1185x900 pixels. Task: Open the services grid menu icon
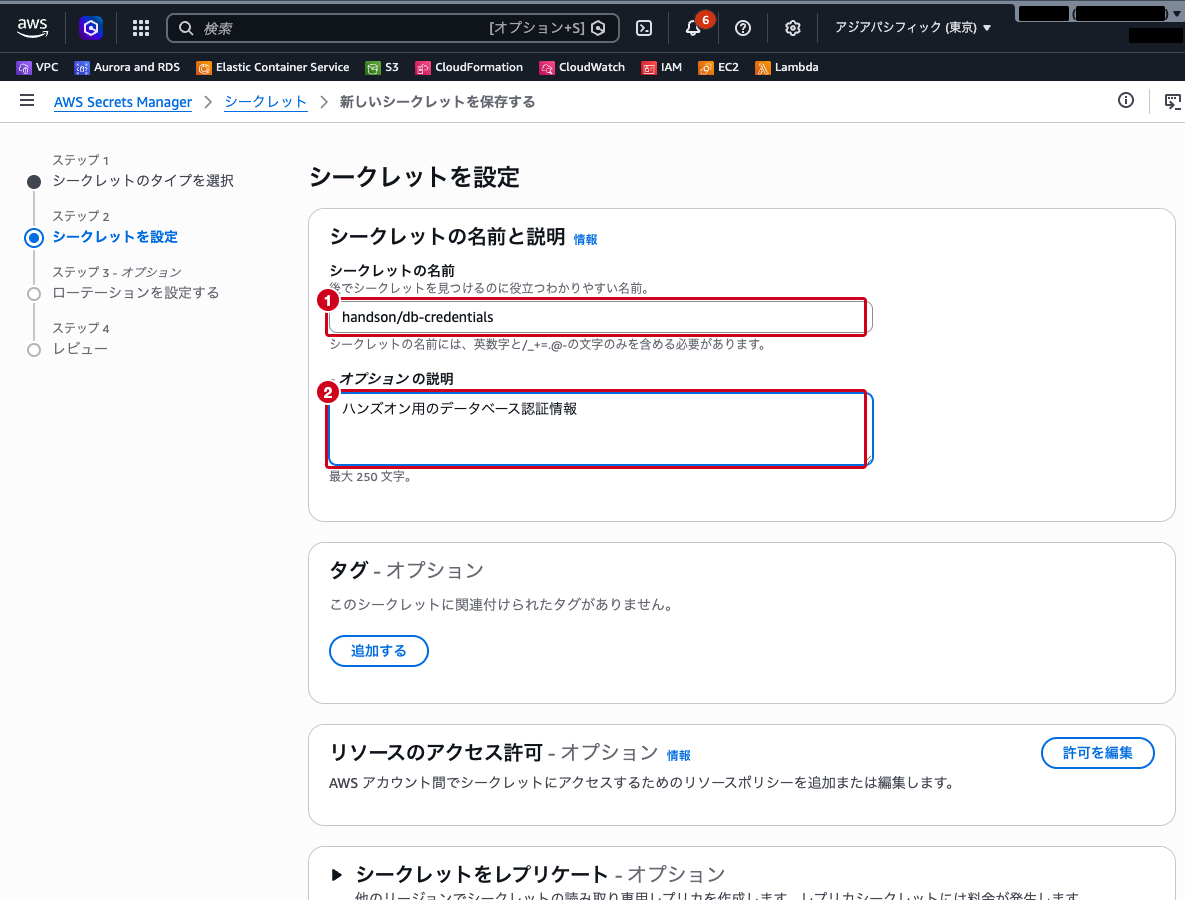click(141, 28)
